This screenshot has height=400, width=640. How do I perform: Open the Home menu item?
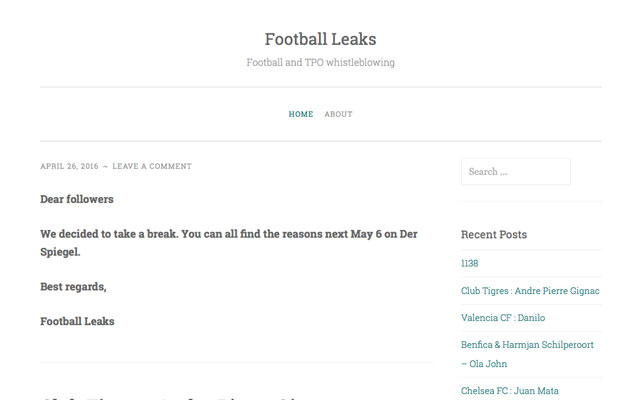pyautogui.click(x=301, y=114)
